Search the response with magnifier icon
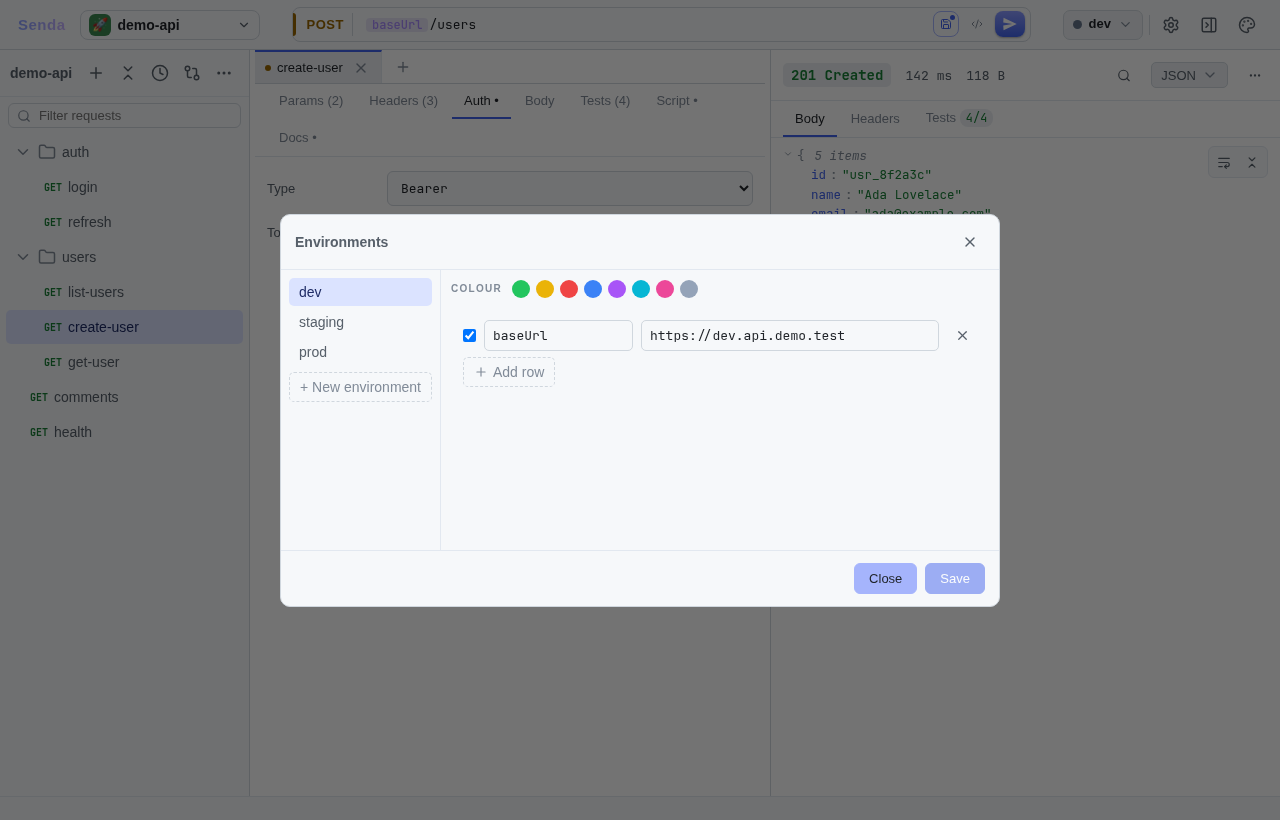The height and width of the screenshot is (820, 1280). (x=1124, y=75)
